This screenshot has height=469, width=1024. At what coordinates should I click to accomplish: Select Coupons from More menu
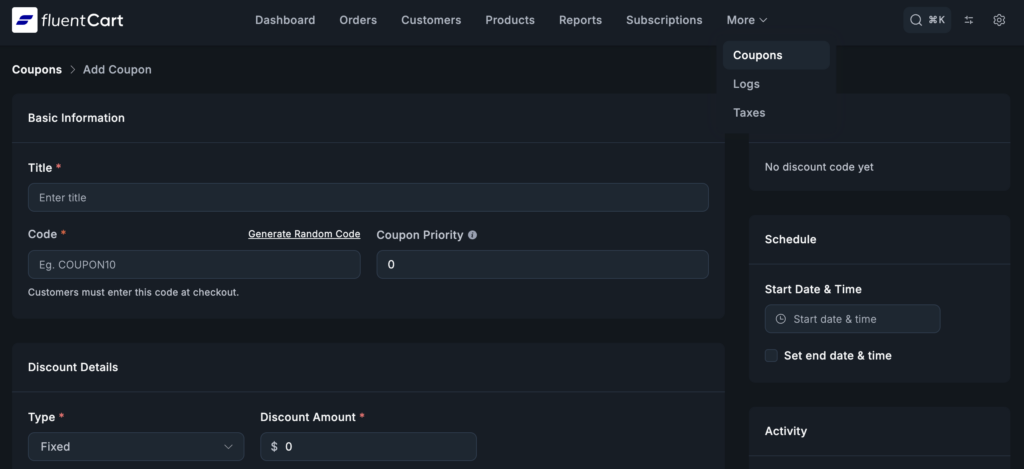pyautogui.click(x=757, y=55)
